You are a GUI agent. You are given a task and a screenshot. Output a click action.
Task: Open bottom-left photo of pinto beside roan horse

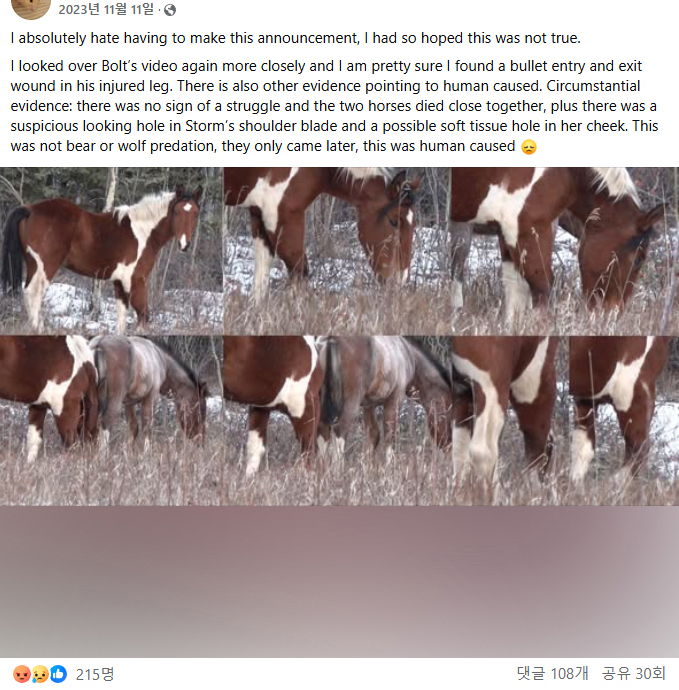point(111,421)
